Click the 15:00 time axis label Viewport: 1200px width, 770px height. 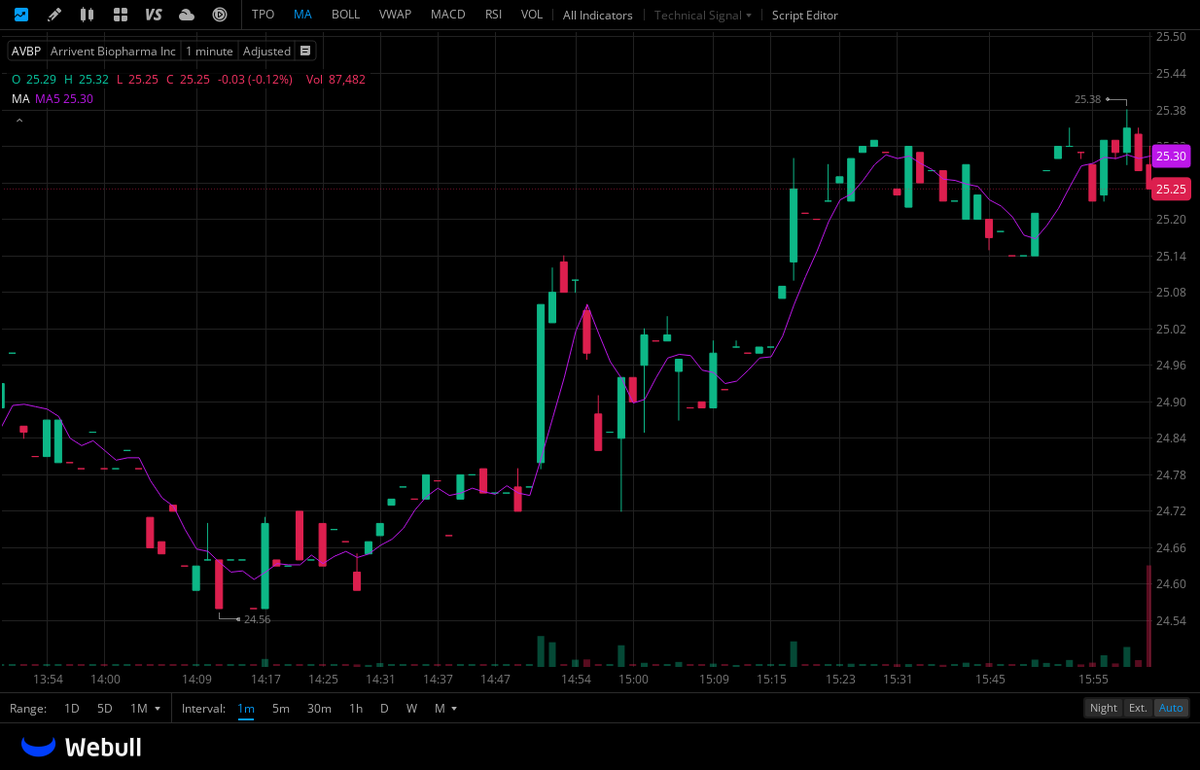(633, 679)
